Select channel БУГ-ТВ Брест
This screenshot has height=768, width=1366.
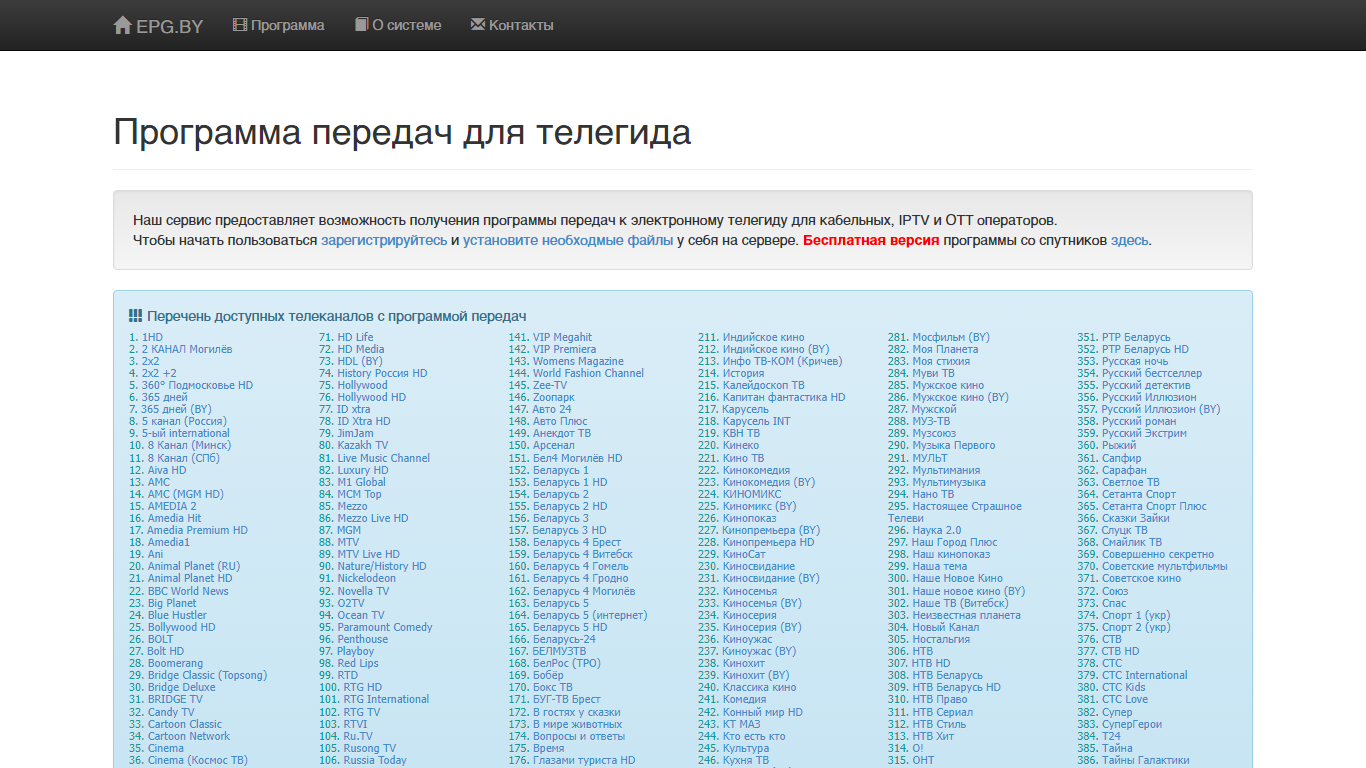(x=566, y=699)
